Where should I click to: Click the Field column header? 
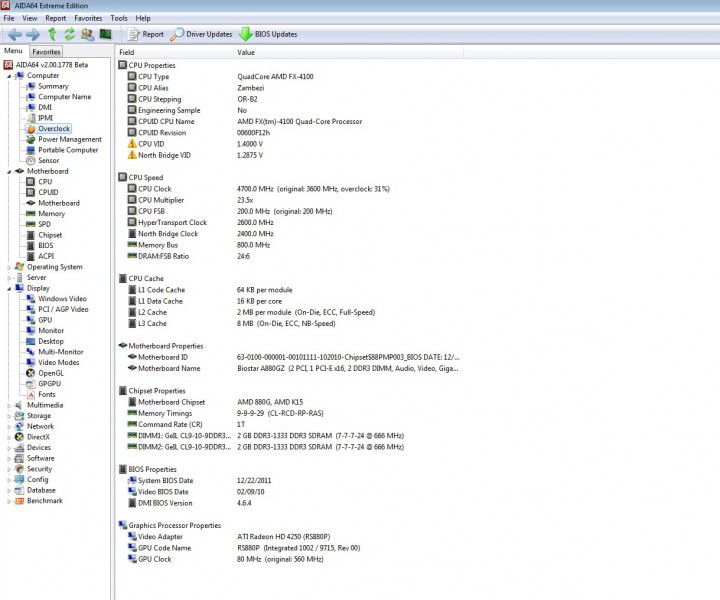point(174,52)
